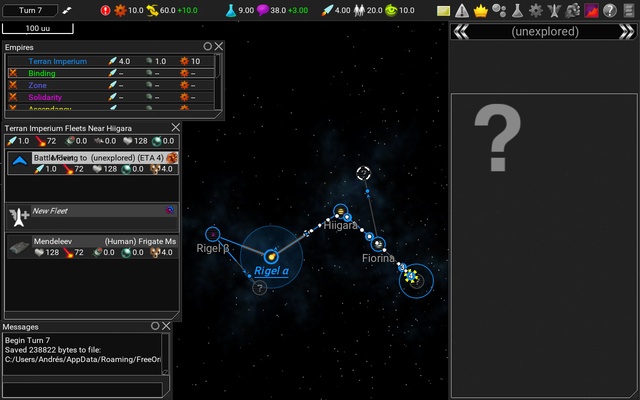Pin the Messages panel using the circle button
The width and height of the screenshot is (640, 400).
pyautogui.click(x=155, y=326)
